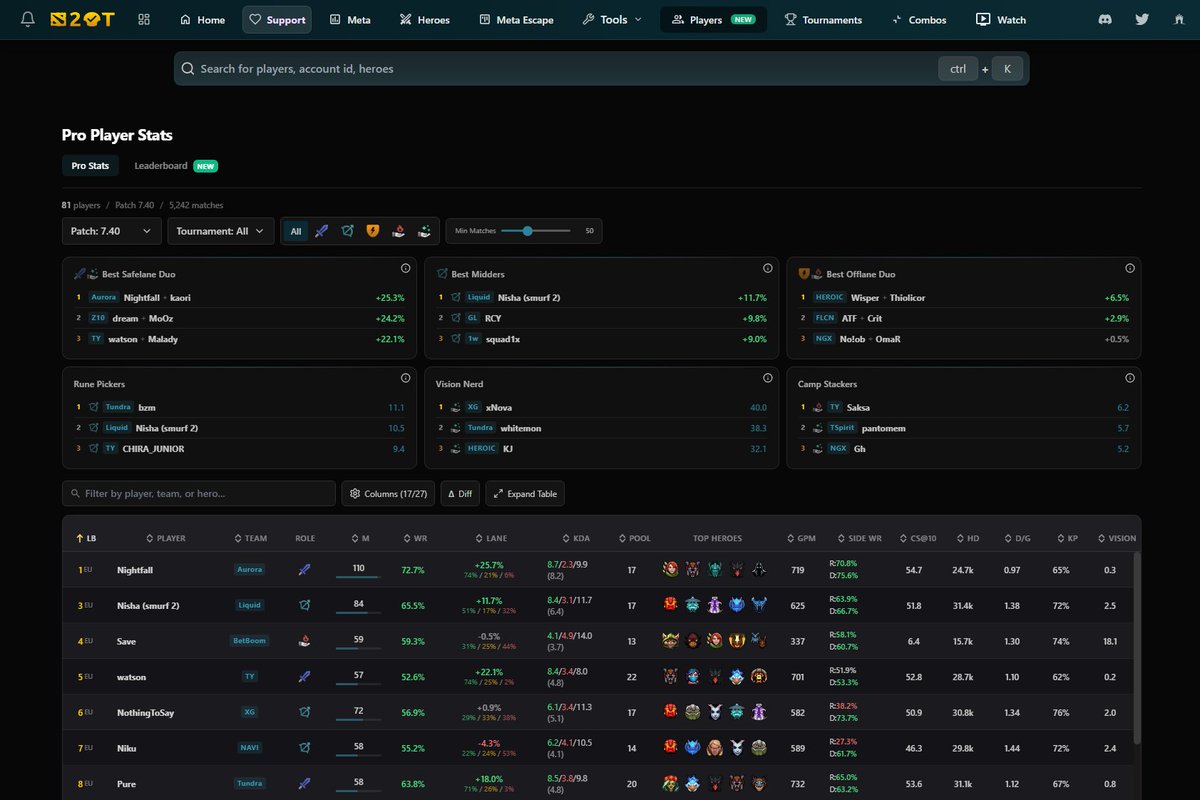Image resolution: width=1200 pixels, height=800 pixels.
Task: Open the Combos page
Action: [x=918, y=20]
